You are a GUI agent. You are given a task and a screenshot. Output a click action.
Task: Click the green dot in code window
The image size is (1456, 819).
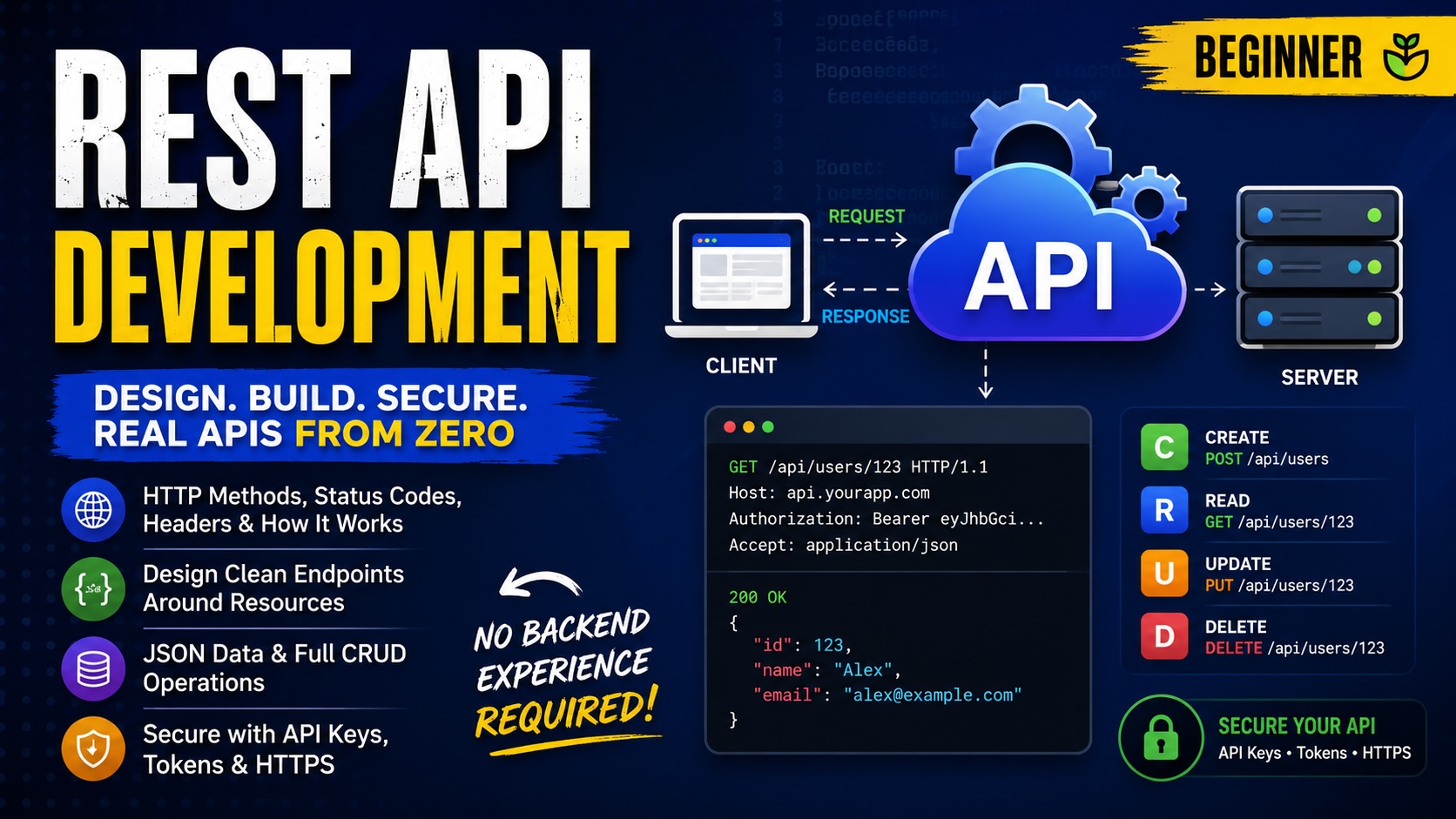768,426
